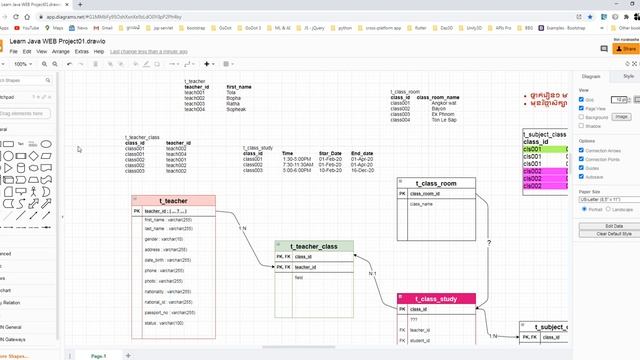The width and height of the screenshot is (640, 360).
Task: Select the parallelogram shape in General palette
Action: pyautogui.click(x=46, y=156)
